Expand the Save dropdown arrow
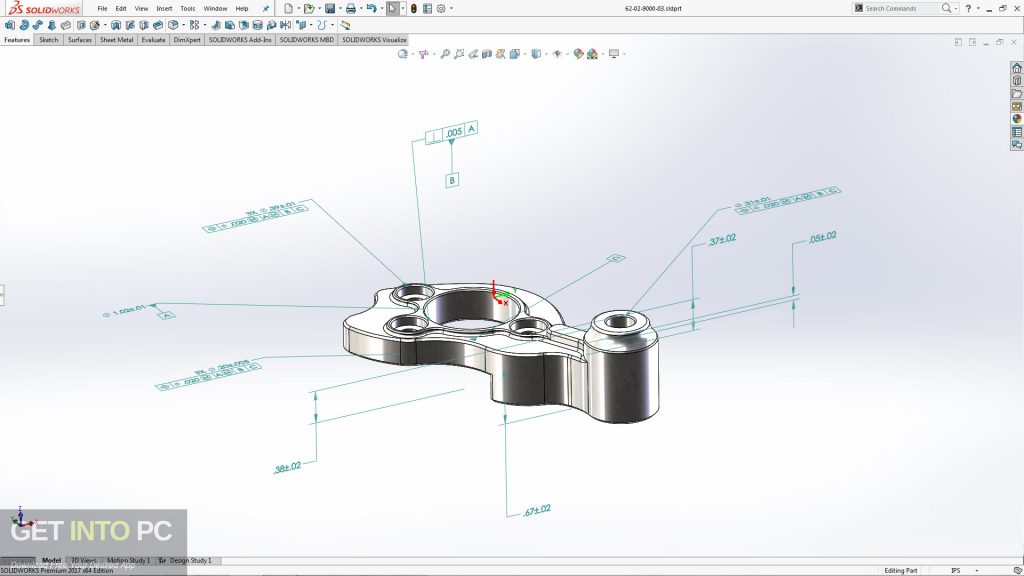 point(340,8)
